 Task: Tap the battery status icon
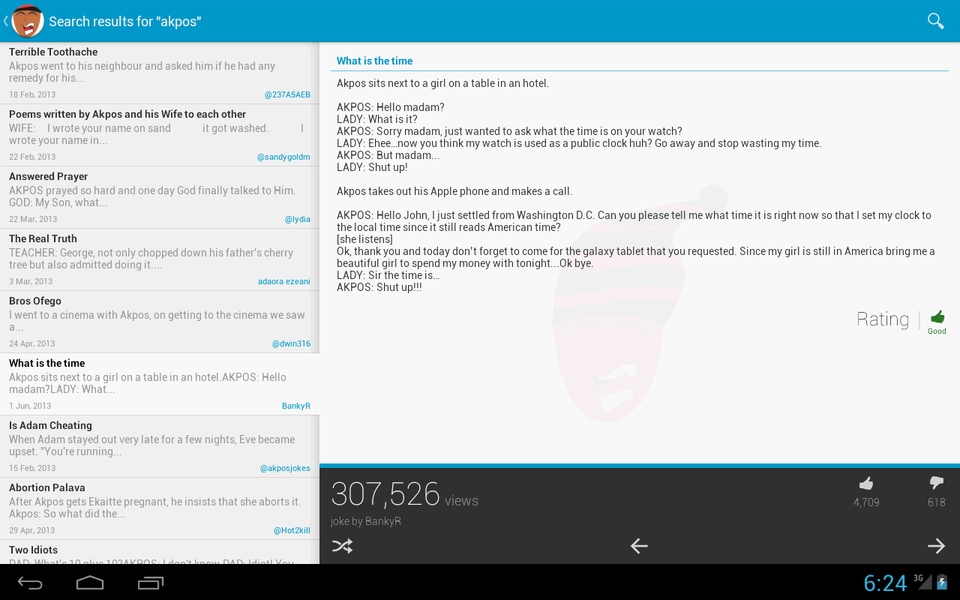pyautogui.click(x=942, y=582)
